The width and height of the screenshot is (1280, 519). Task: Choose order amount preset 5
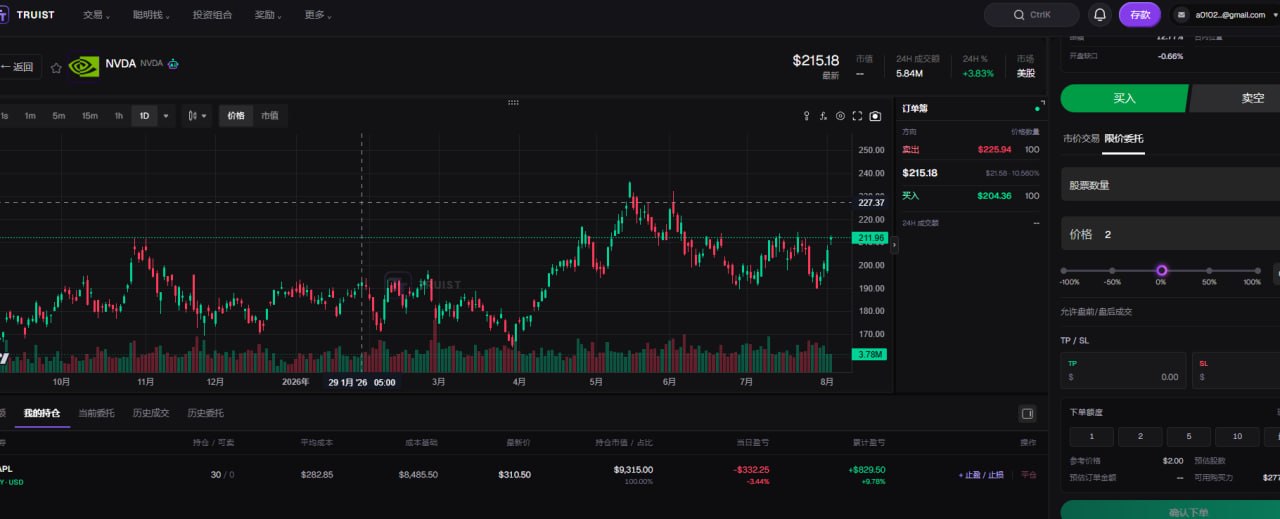[x=1188, y=436]
